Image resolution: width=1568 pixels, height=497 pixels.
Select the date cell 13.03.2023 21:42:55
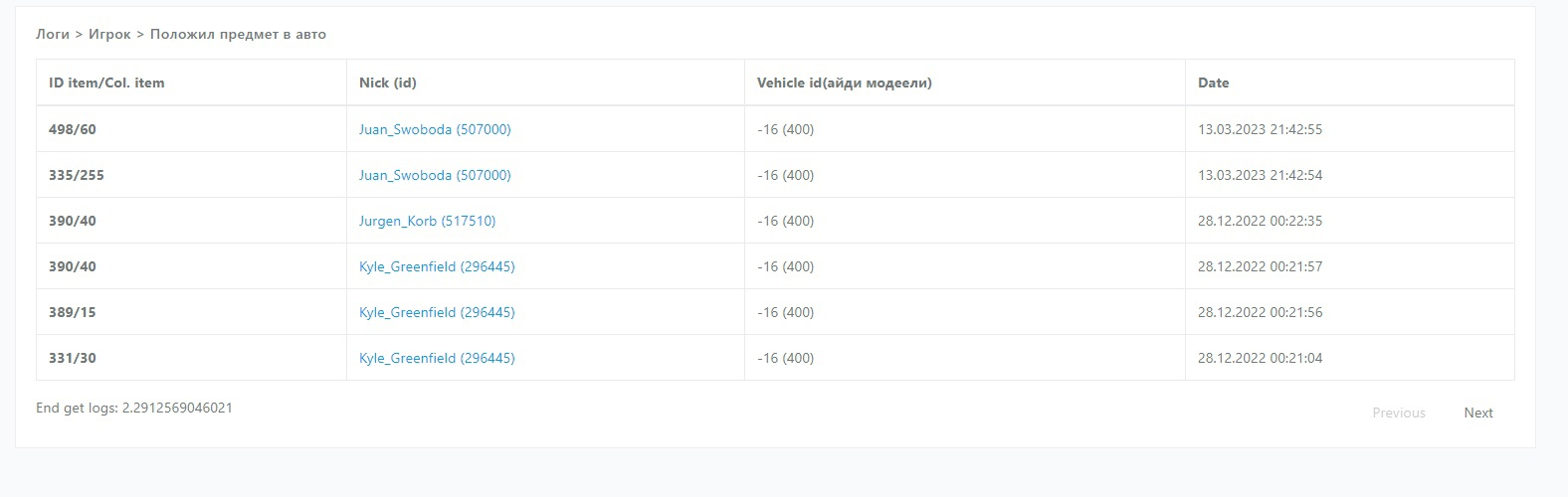pos(1260,129)
